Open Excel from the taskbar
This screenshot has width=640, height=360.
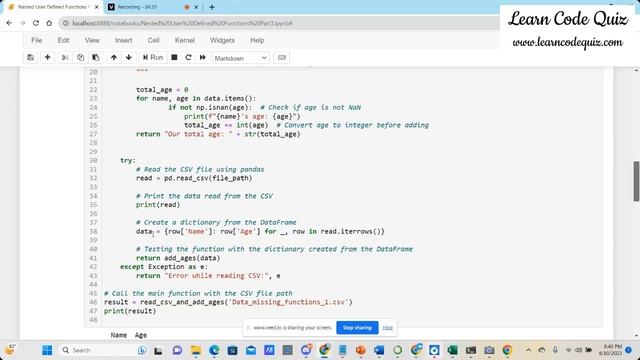[x=452, y=350]
